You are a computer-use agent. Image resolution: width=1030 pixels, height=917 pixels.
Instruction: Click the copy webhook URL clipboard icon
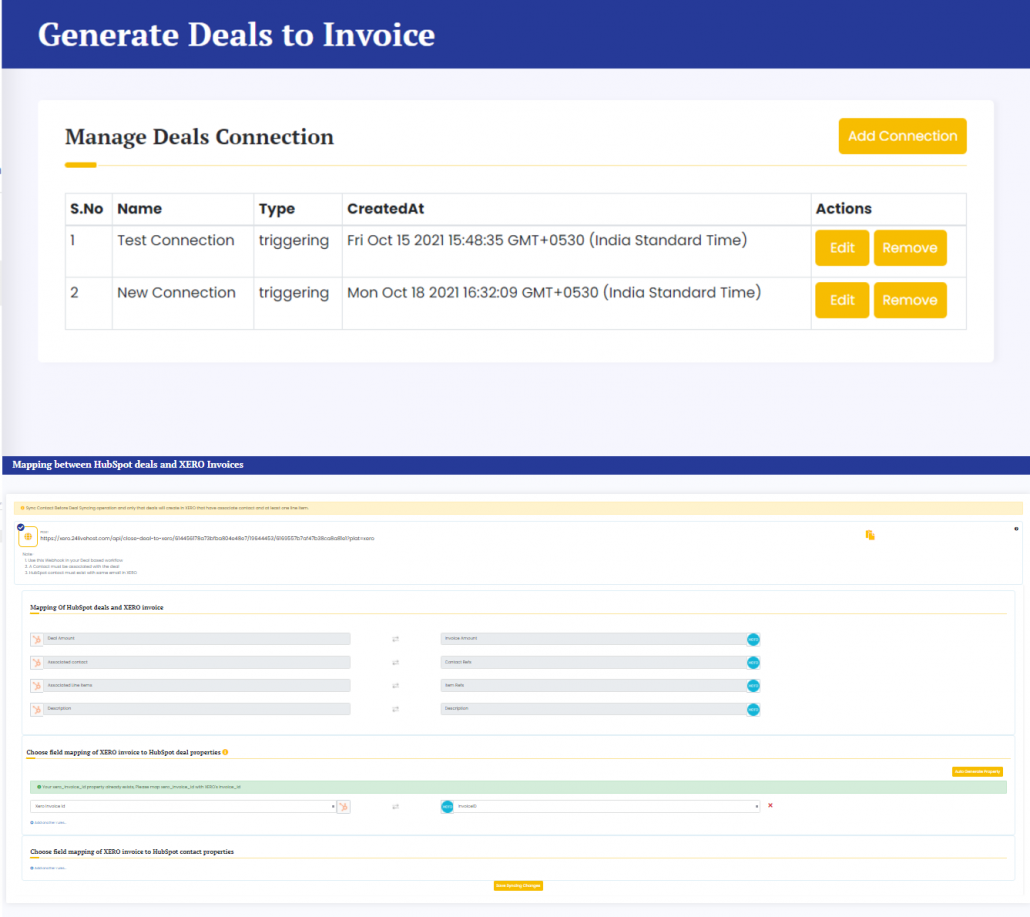point(871,535)
